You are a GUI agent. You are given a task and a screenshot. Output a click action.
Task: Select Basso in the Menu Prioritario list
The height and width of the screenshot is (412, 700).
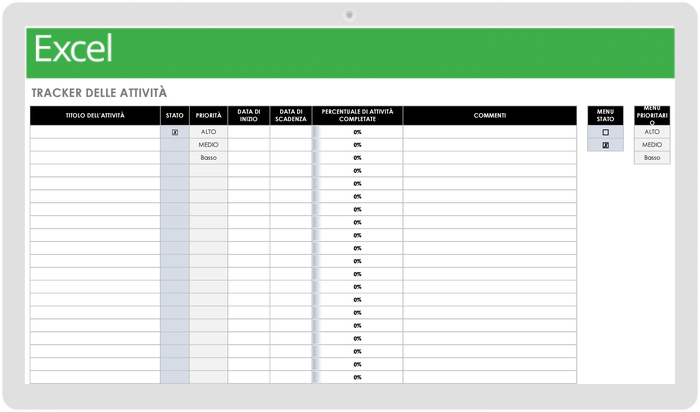tap(652, 158)
